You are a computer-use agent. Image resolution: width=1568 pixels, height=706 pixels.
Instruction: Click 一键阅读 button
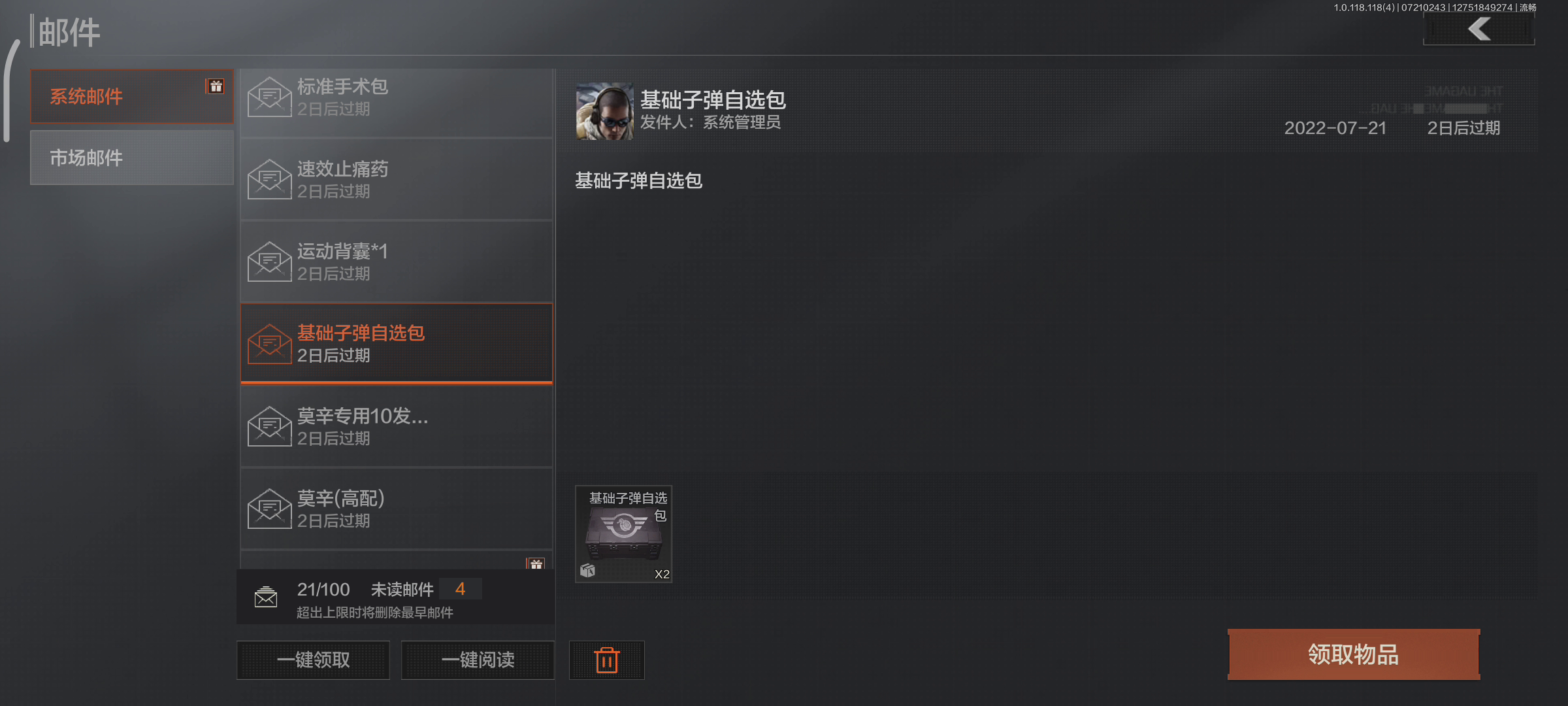coord(478,660)
